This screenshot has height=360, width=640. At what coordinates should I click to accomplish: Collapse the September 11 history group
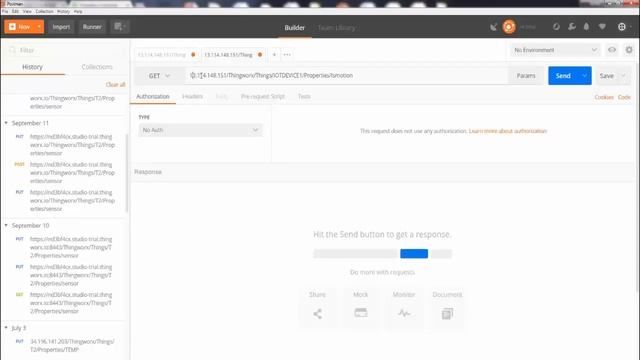6,123
